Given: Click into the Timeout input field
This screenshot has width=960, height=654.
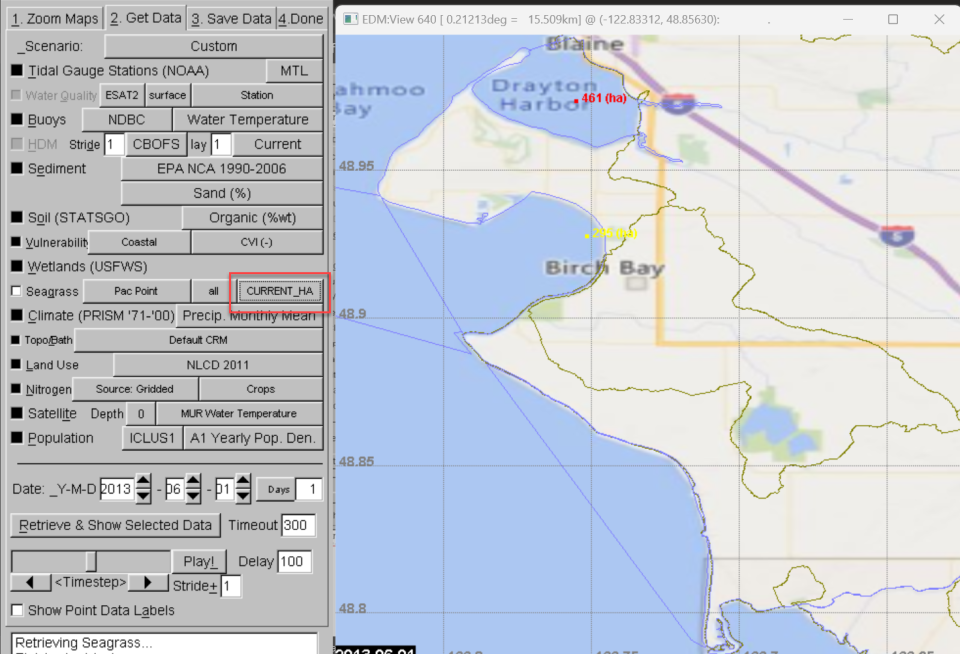Looking at the screenshot, I should pyautogui.click(x=298, y=525).
